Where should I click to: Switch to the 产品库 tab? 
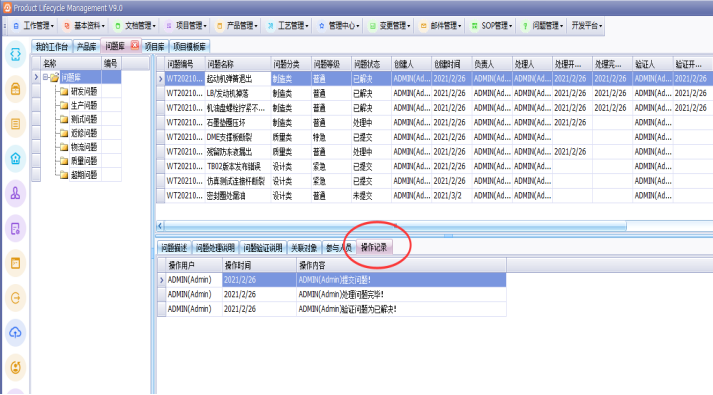[x=86, y=47]
